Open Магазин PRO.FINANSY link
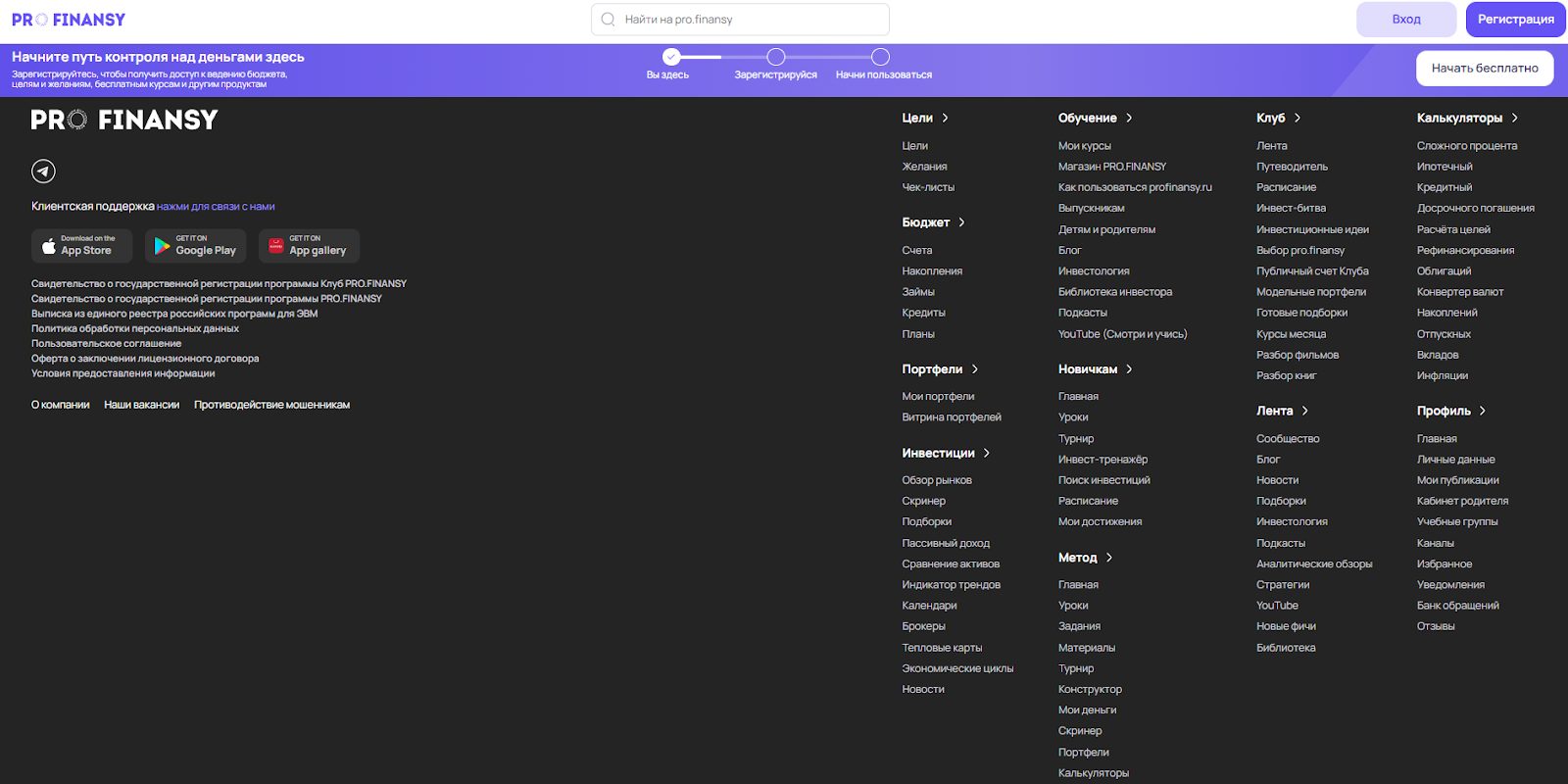 (x=1112, y=167)
